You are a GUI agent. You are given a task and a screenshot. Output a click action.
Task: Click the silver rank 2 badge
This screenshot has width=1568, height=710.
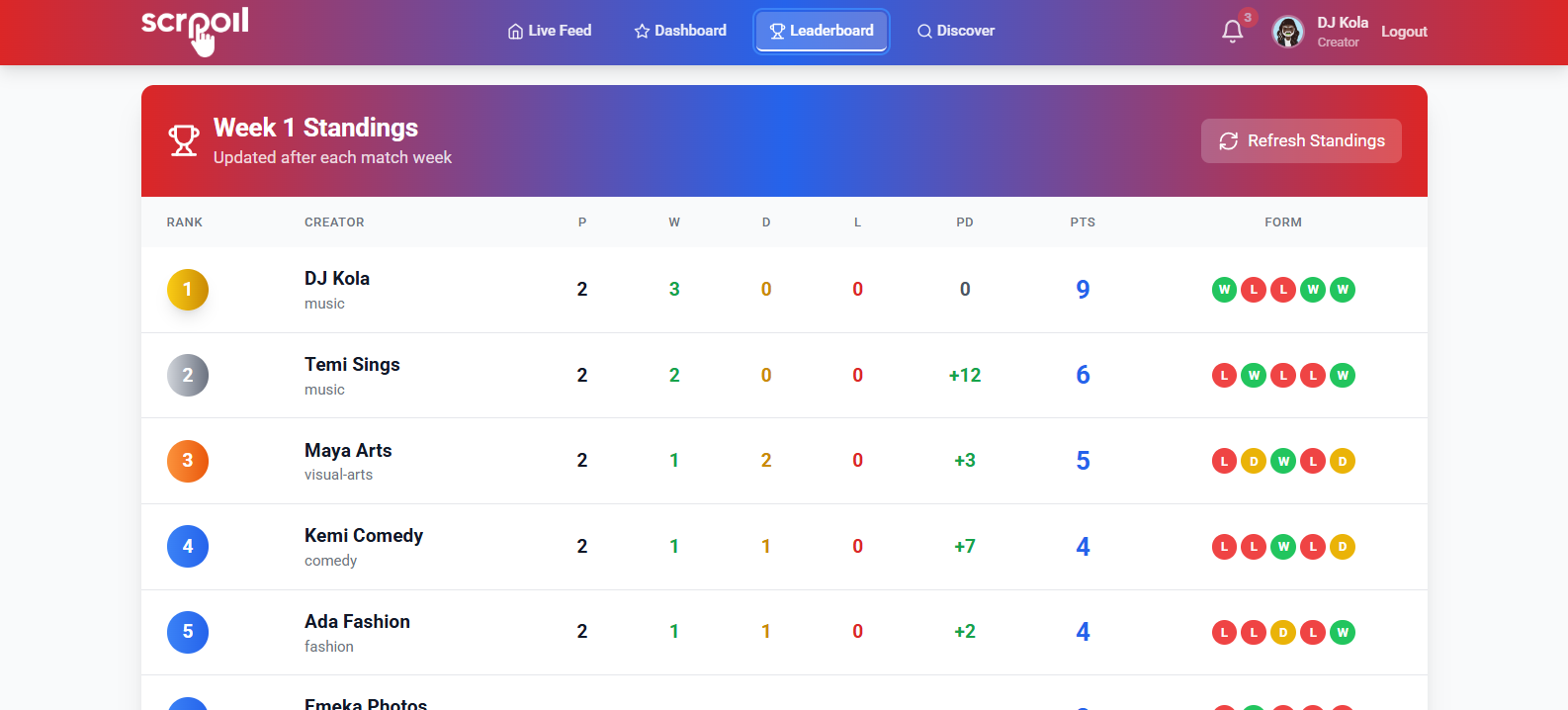(x=188, y=376)
